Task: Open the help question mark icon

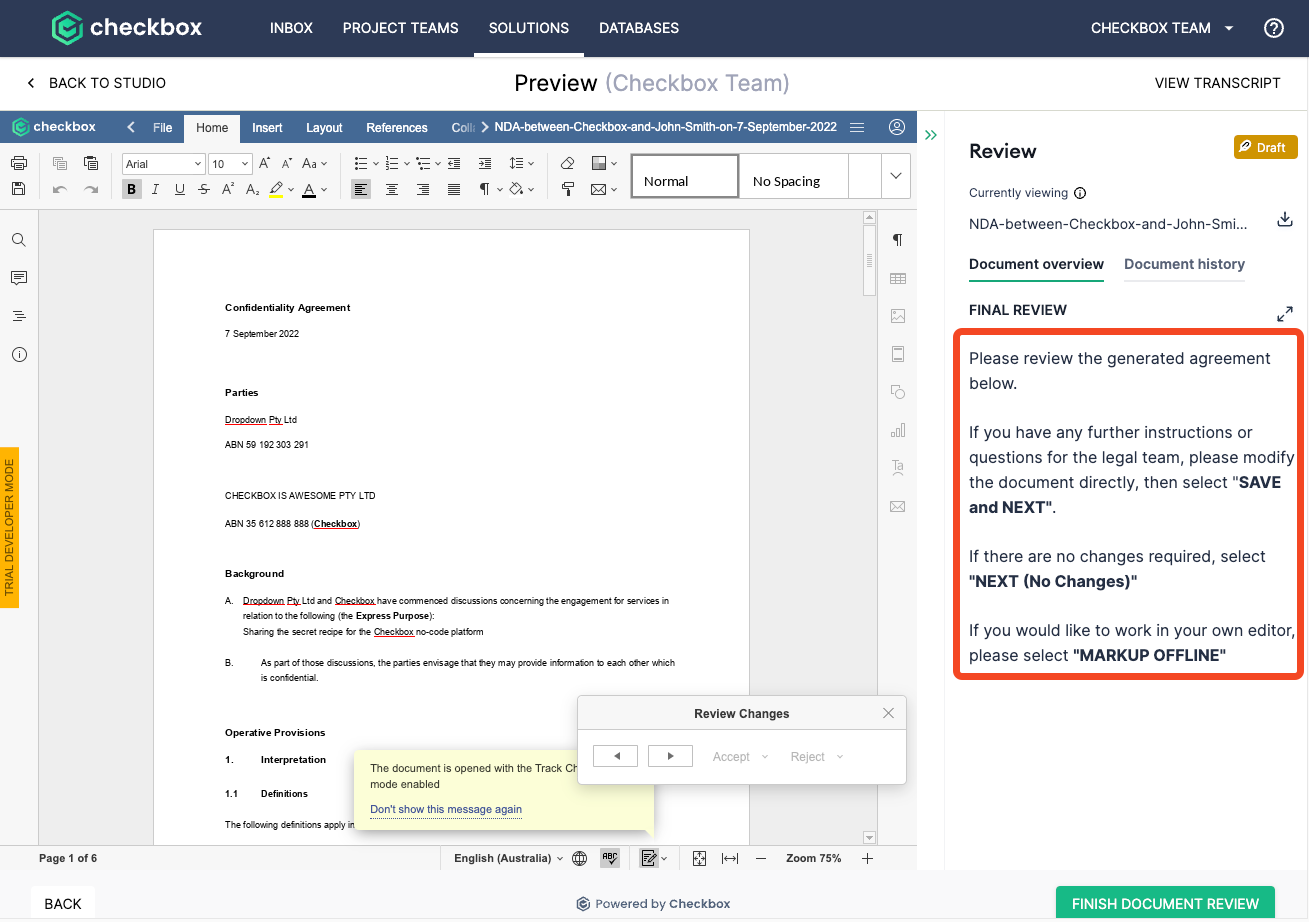Action: [x=1274, y=28]
